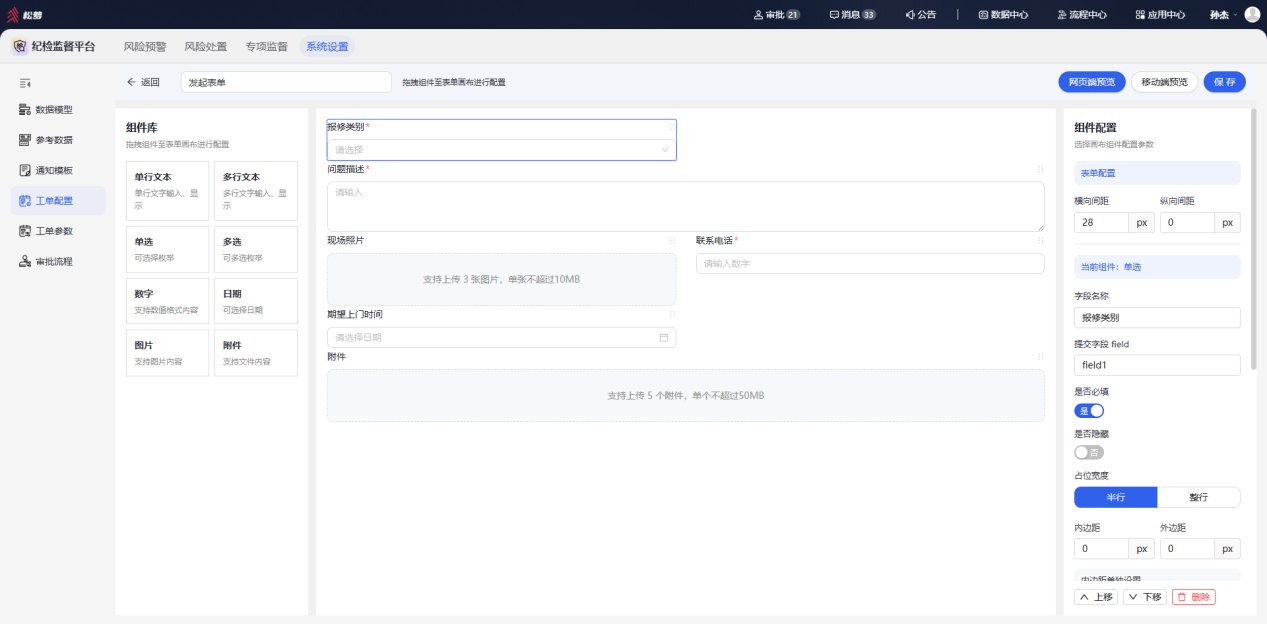This screenshot has height=624, width=1267.
Task: Toggle the 是否隐藏 switch on
Action: tap(1089, 452)
